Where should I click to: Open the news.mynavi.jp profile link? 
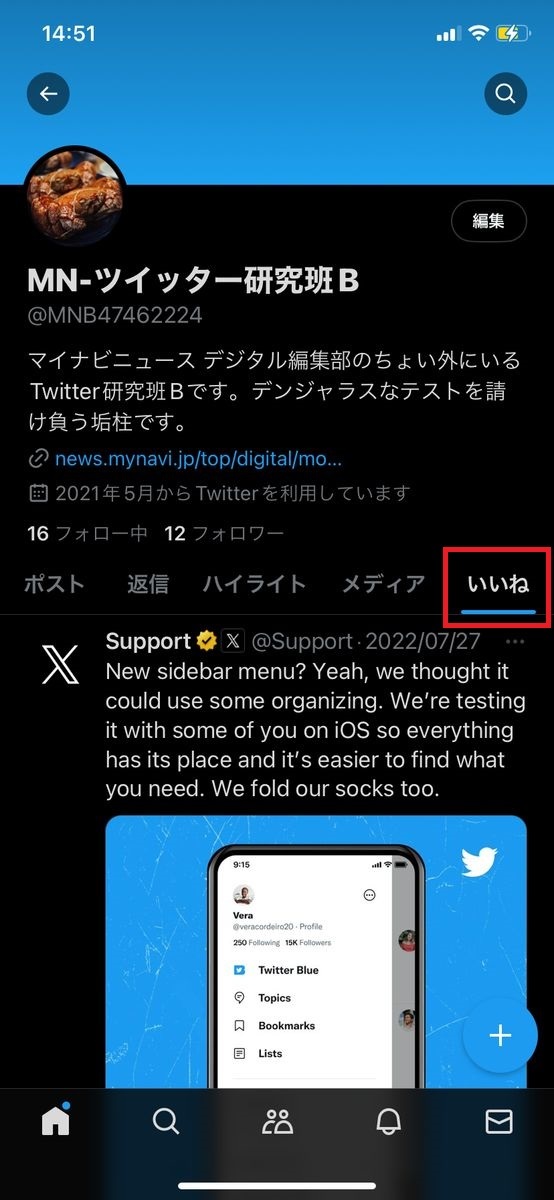click(x=199, y=459)
